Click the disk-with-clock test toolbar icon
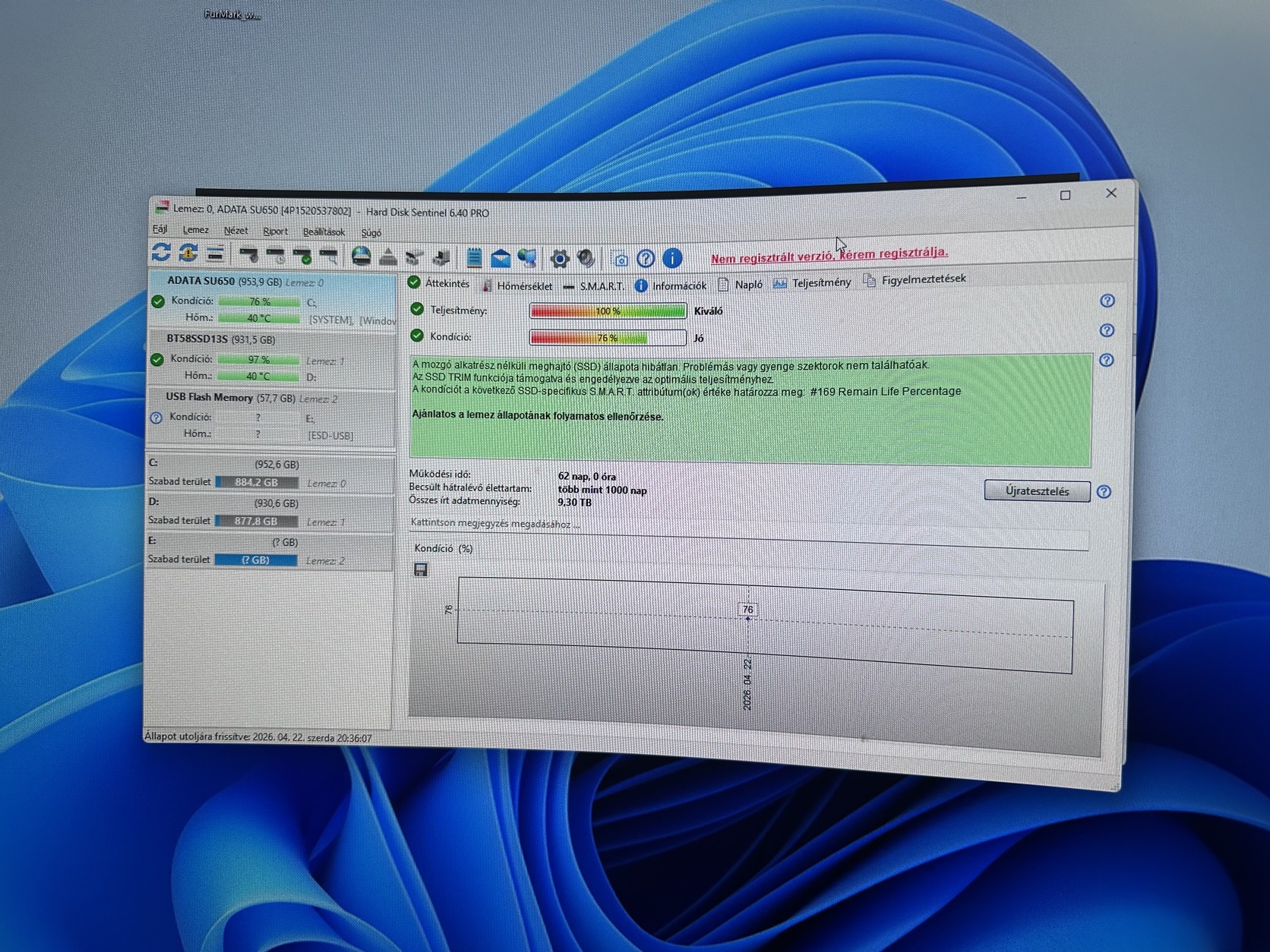 [x=276, y=255]
